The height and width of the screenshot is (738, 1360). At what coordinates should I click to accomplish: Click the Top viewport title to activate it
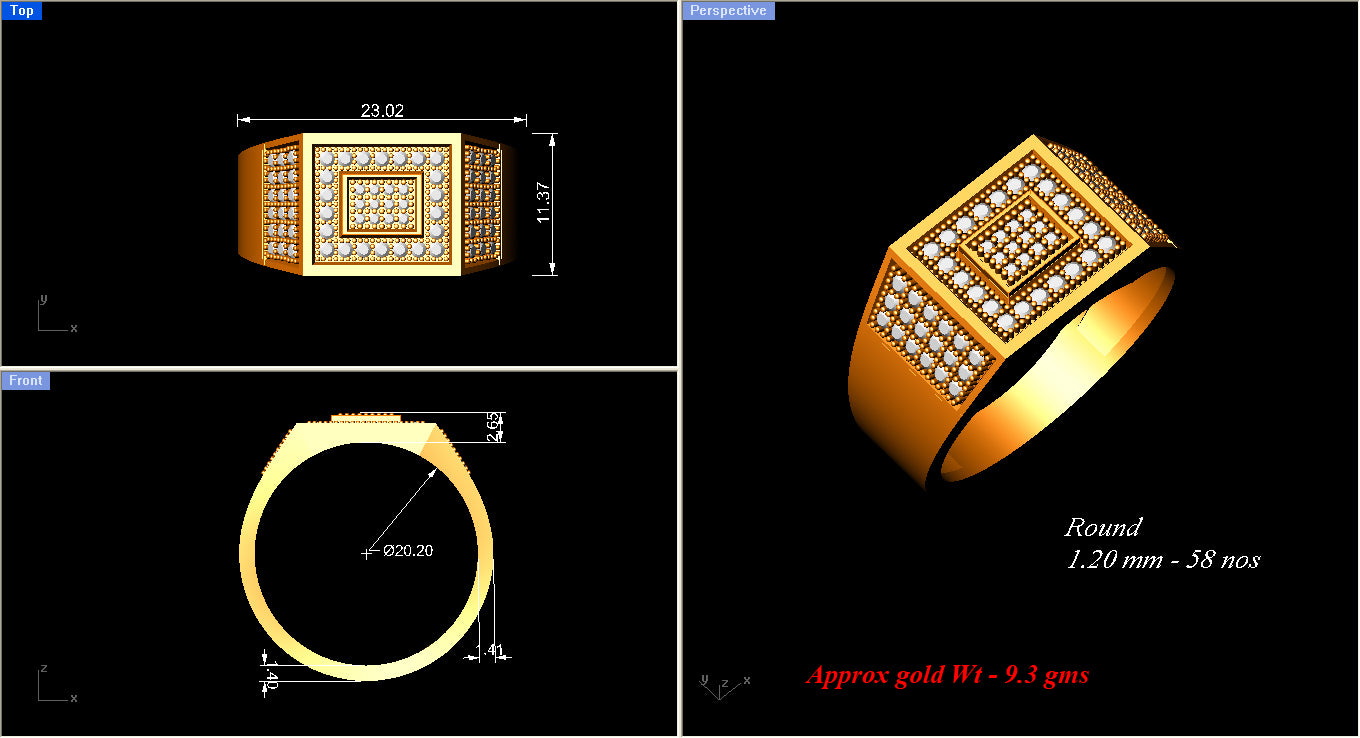[22, 10]
